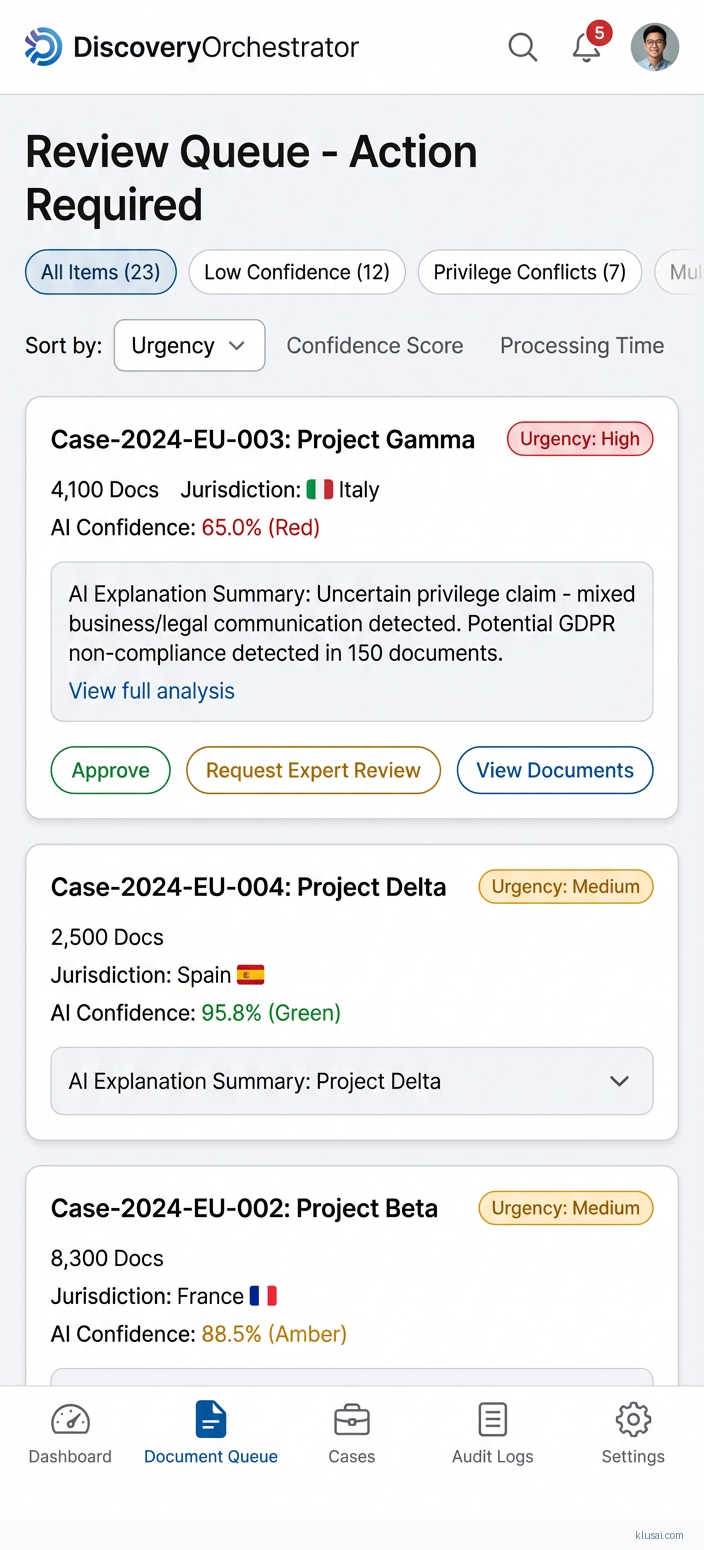Tap the Document Queue icon in the bottom nav
Image resolution: width=704 pixels, height=1550 pixels.
tap(211, 1420)
